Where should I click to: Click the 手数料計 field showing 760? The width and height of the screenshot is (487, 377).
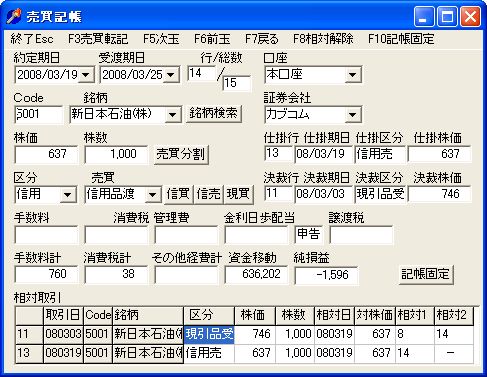click(46, 275)
